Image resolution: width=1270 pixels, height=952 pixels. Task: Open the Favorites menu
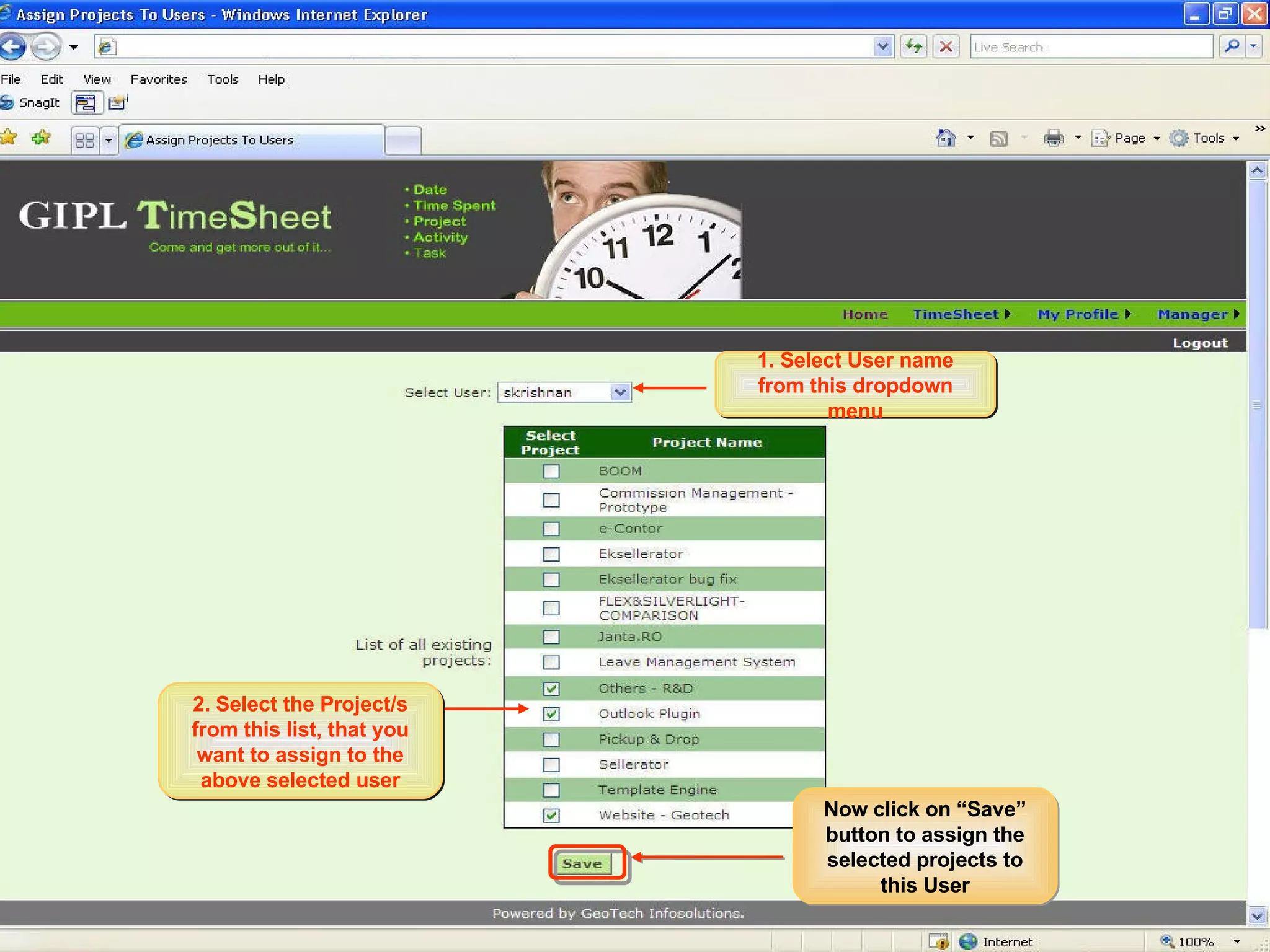click(x=159, y=79)
